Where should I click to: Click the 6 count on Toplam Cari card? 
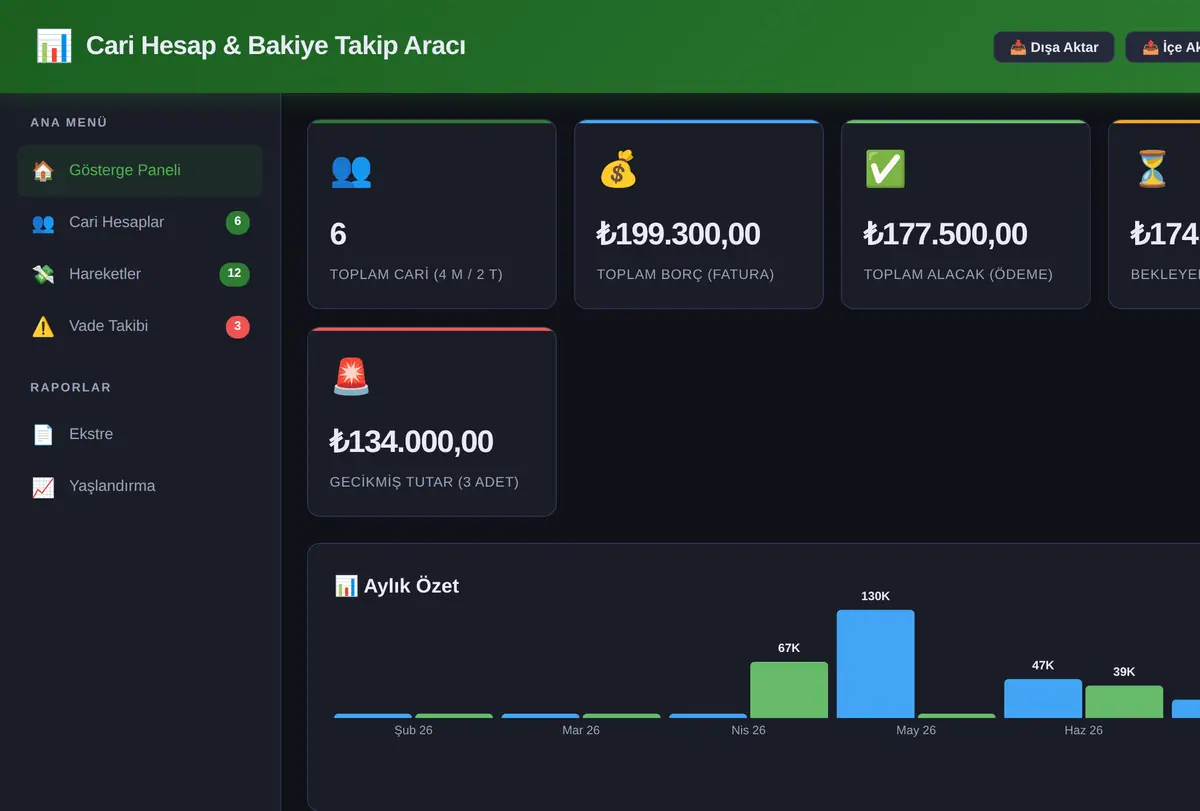point(338,234)
